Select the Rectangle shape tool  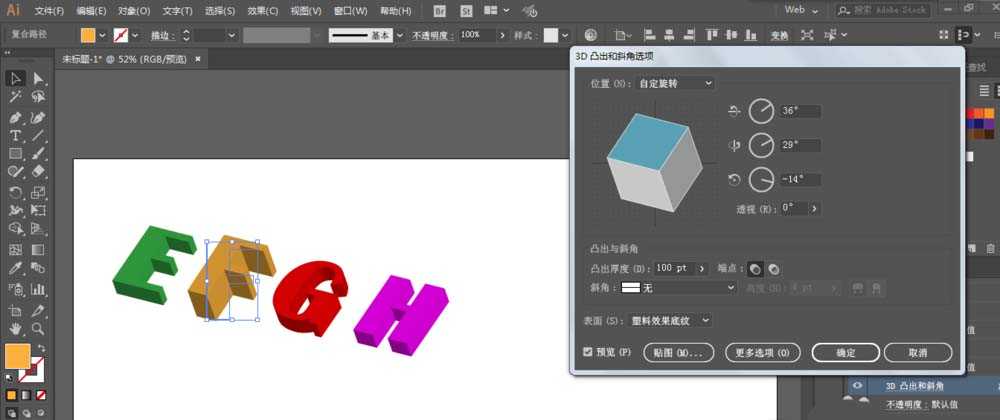[x=16, y=154]
